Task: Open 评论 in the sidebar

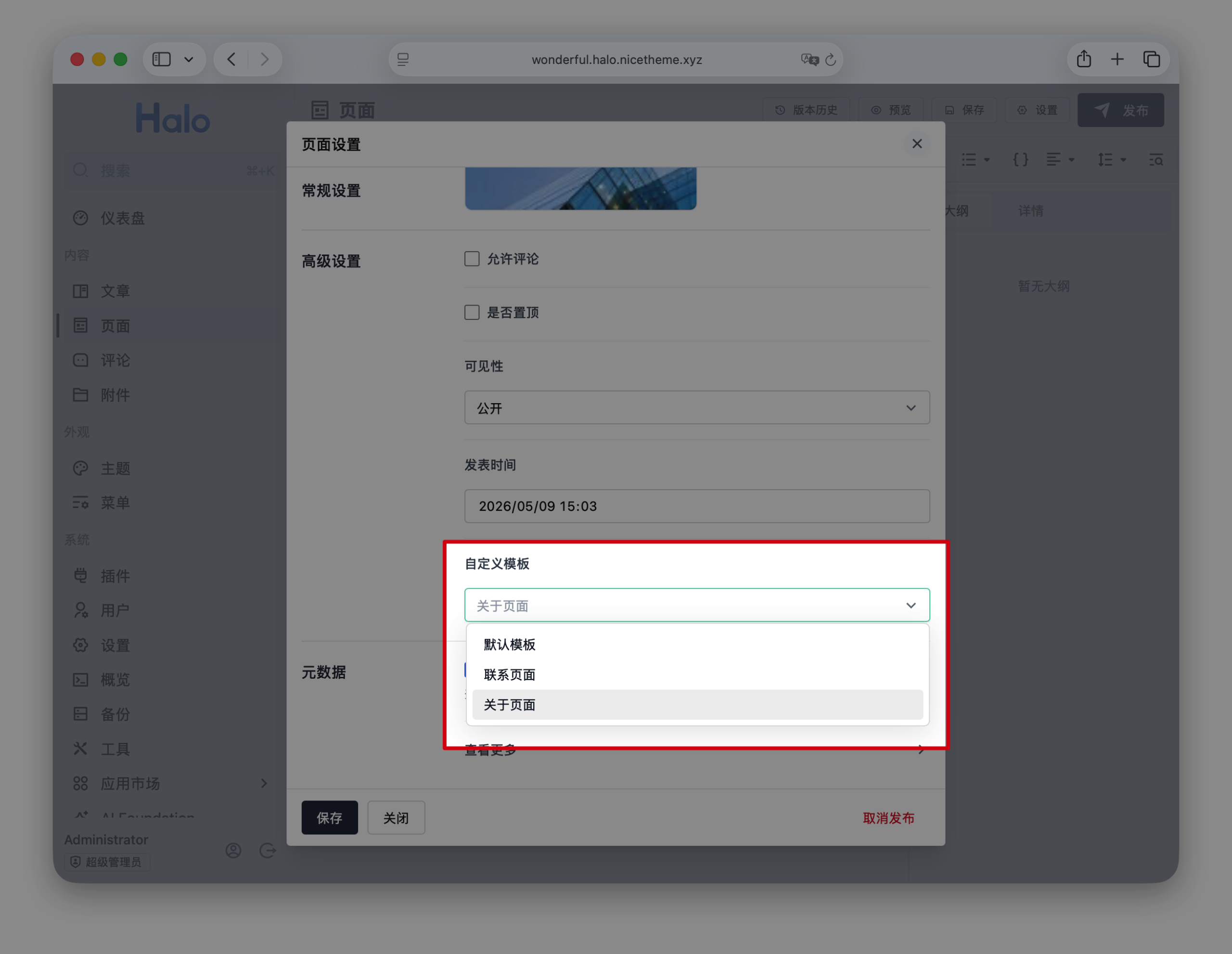Action: click(173, 360)
